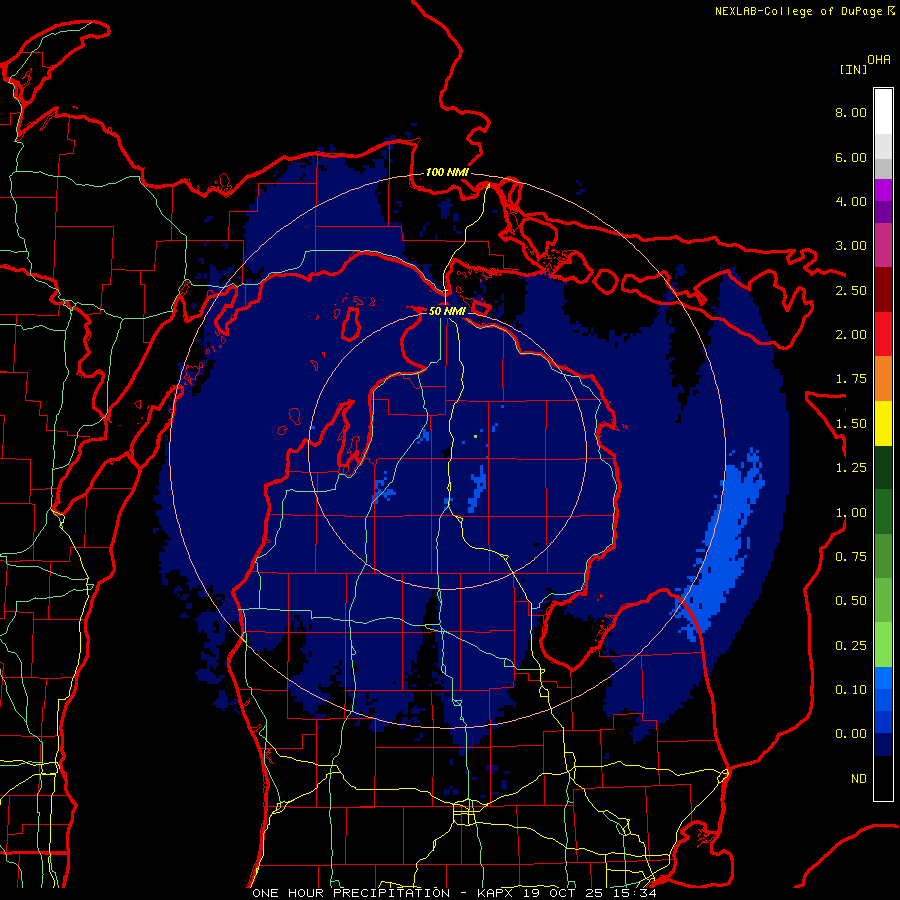Screen dimensions: 900x900
Task: Pick the dark red legend swatch
Action: pyautogui.click(x=883, y=290)
